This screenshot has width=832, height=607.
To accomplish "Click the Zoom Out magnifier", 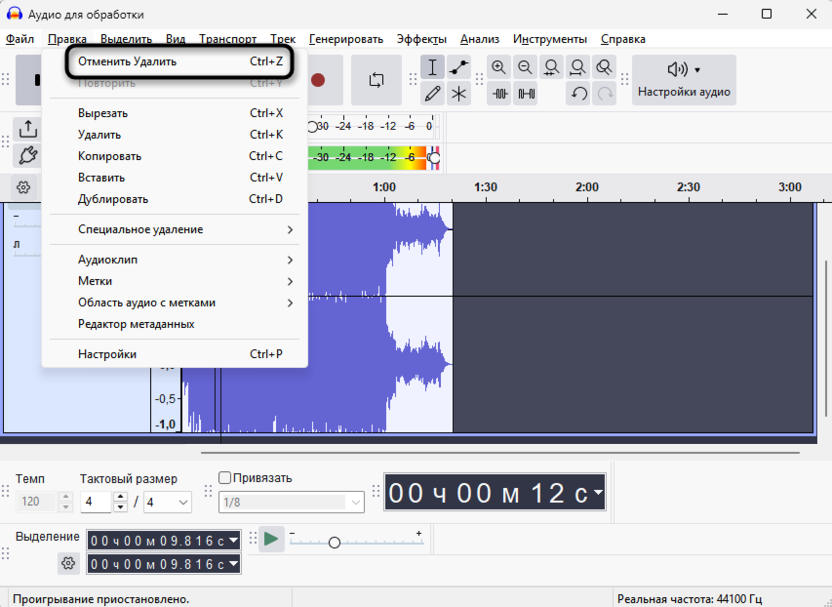I will 525,68.
